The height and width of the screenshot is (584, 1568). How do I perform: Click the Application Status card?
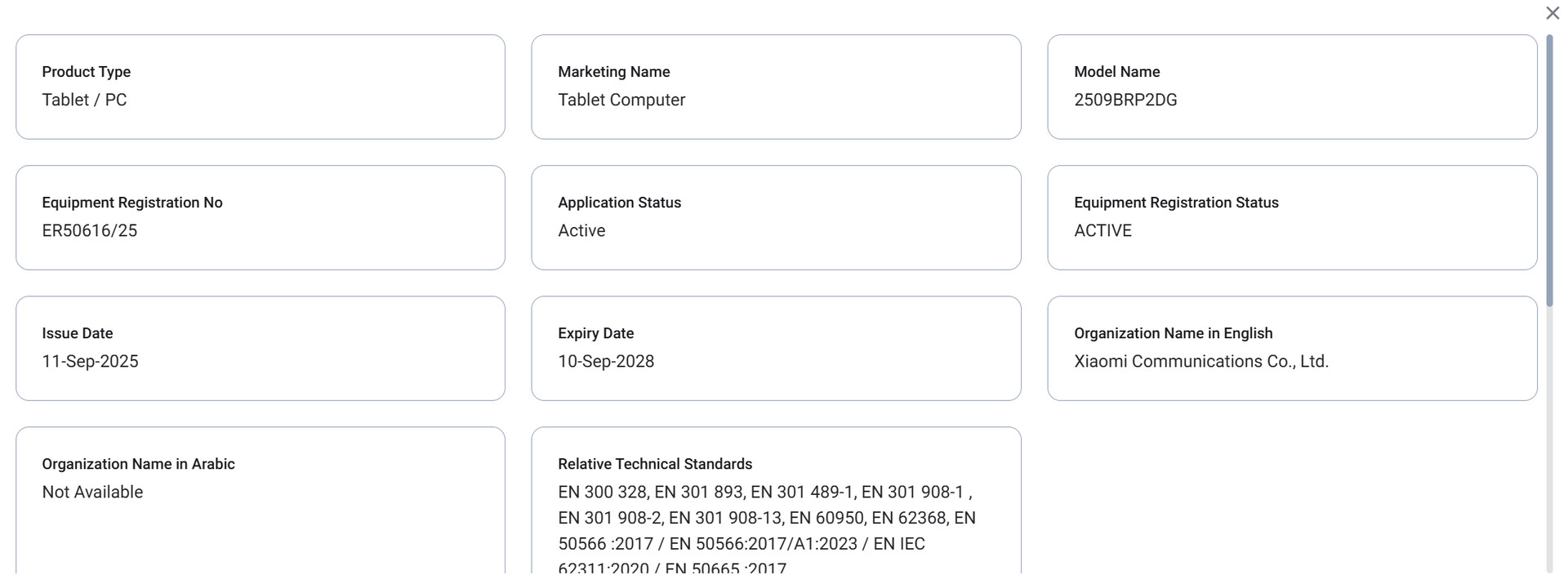point(776,217)
